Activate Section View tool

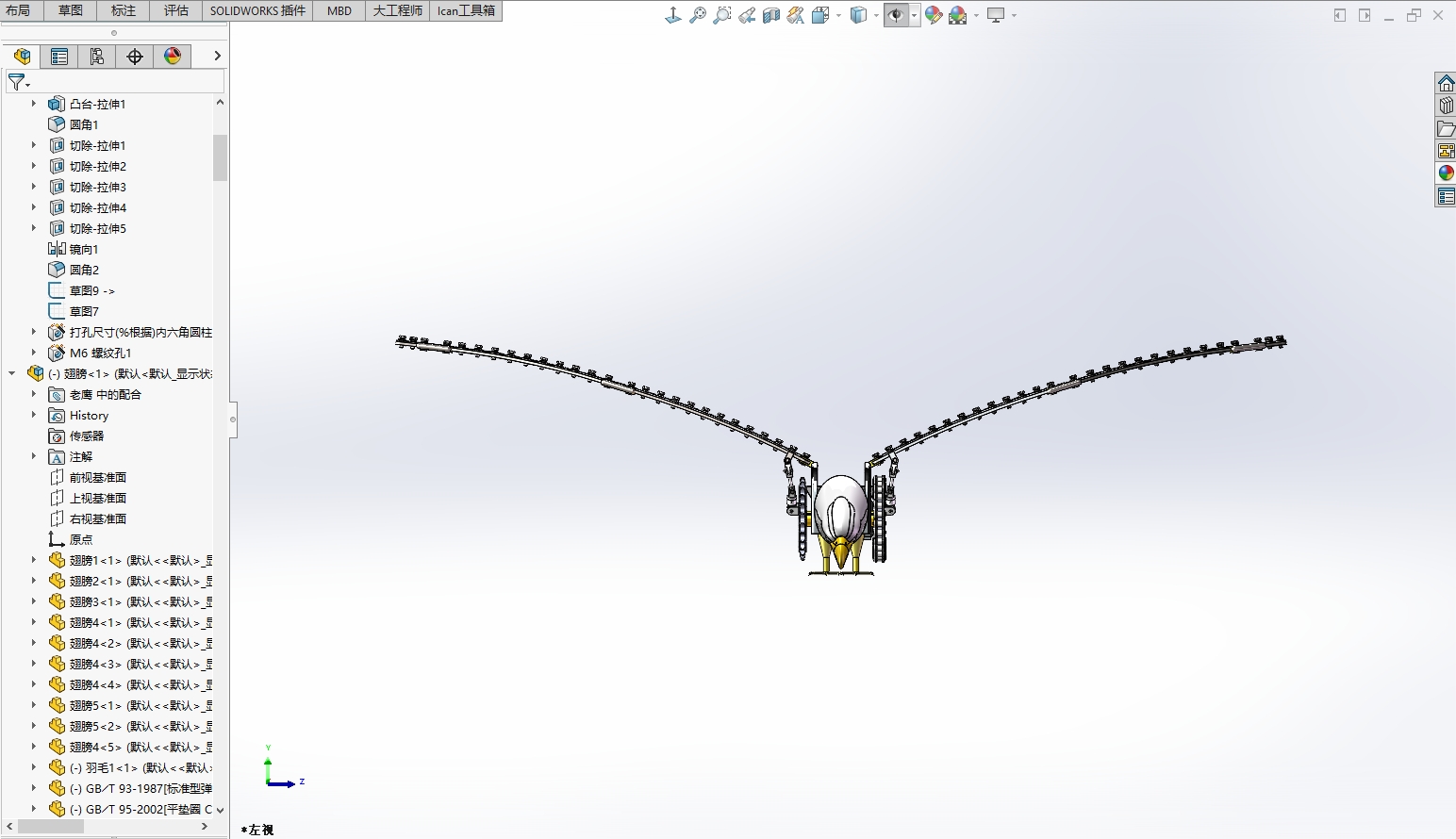[771, 15]
